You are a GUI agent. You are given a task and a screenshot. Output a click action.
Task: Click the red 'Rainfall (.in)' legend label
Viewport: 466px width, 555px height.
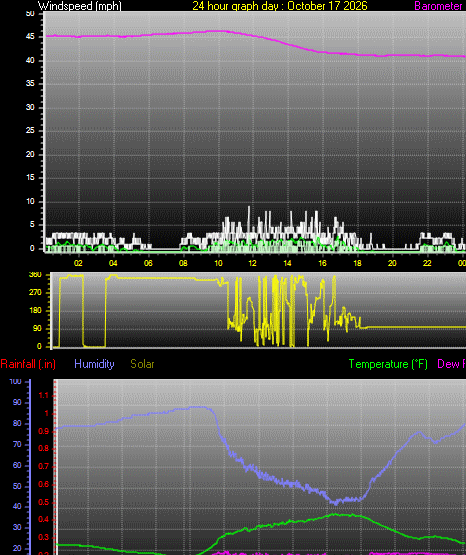click(x=28, y=364)
